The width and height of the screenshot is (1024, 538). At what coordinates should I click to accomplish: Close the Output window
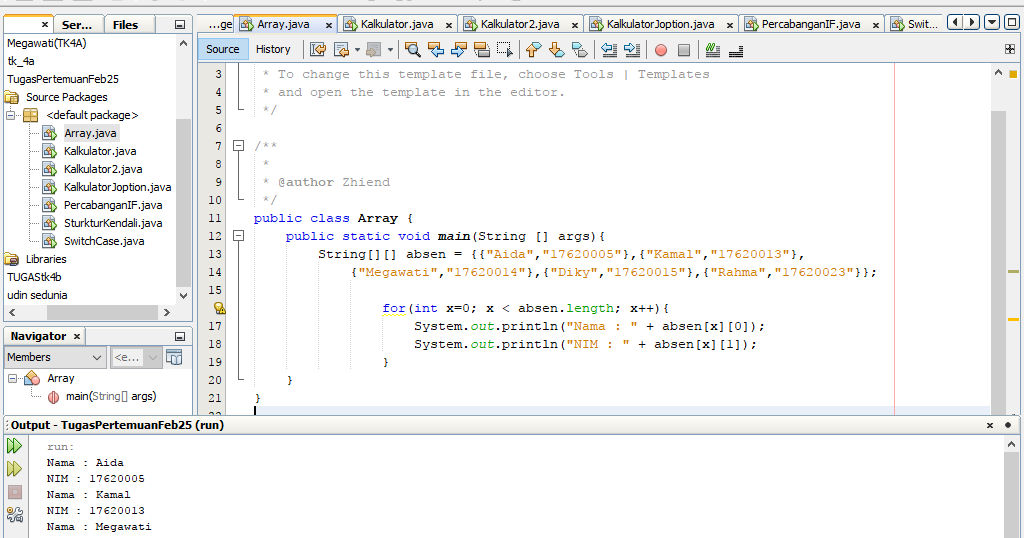pyautogui.click(x=990, y=425)
